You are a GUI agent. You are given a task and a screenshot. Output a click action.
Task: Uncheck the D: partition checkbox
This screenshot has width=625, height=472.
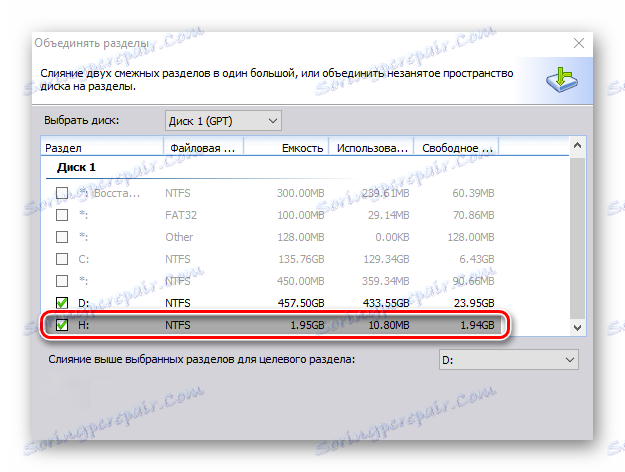tap(62, 303)
